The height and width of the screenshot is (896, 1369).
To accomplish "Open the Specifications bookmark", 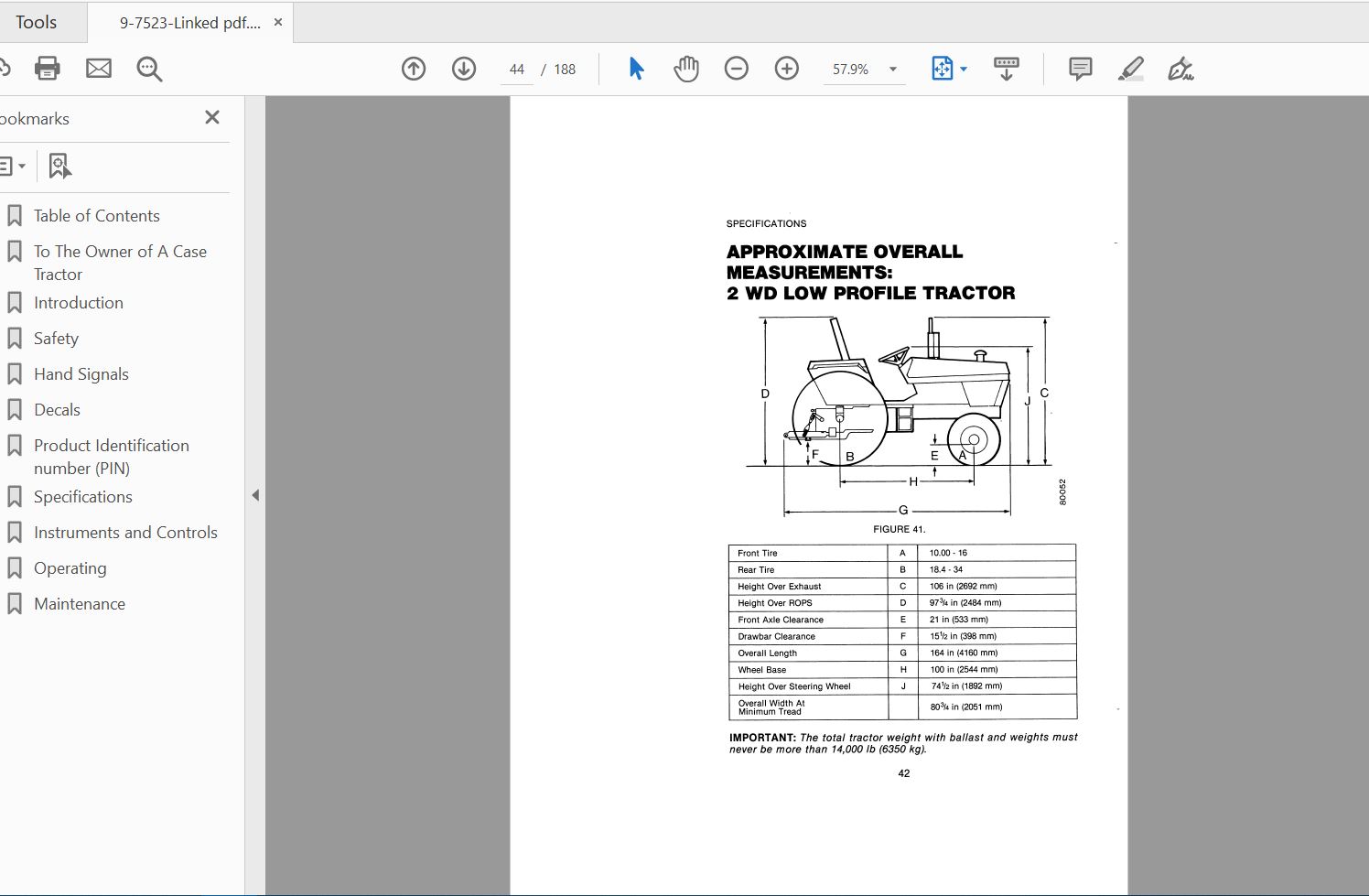I will coord(81,496).
